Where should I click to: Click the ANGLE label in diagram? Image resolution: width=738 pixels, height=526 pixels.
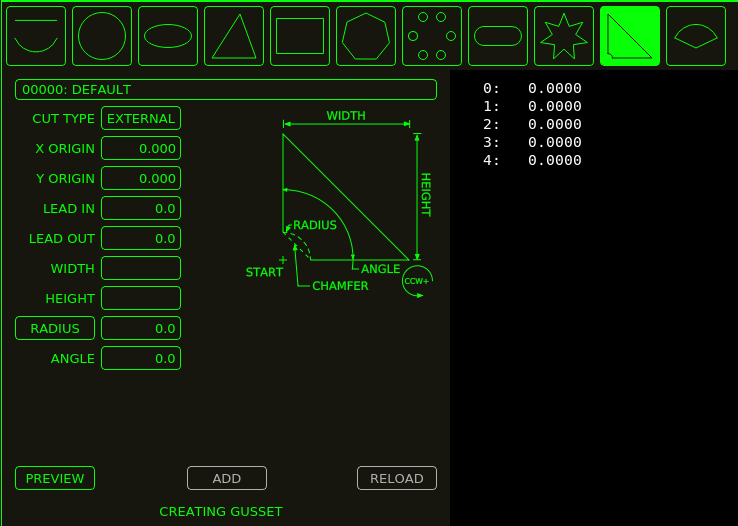[380, 269]
